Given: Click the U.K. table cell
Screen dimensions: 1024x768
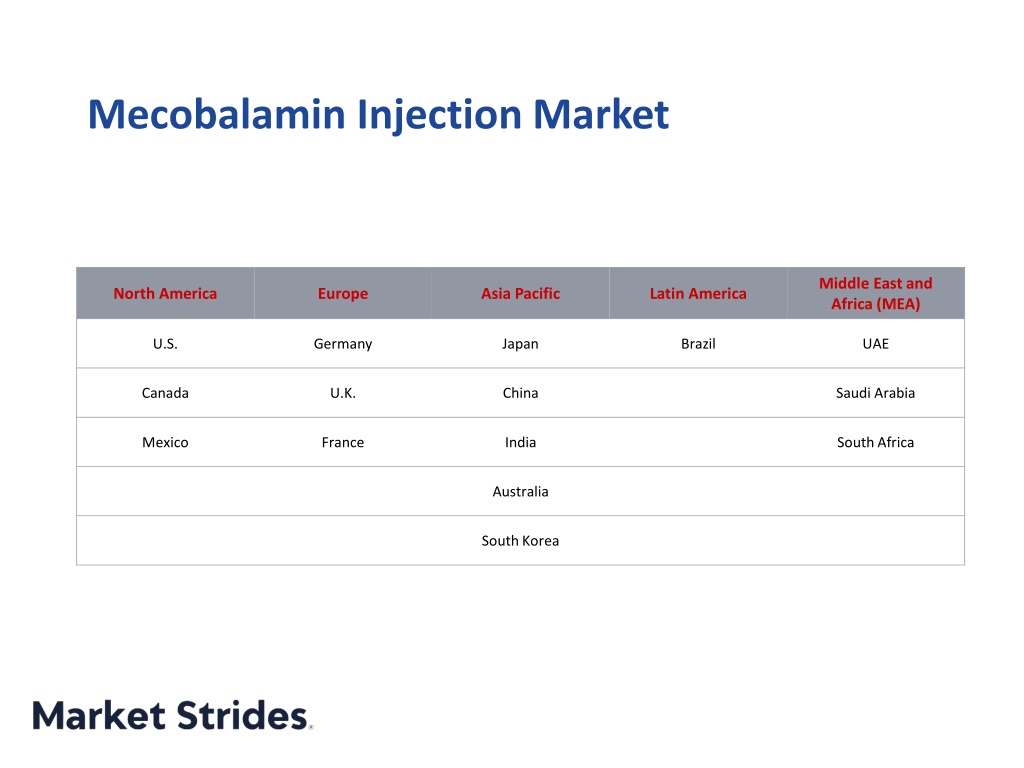Looking at the screenshot, I should point(343,393).
